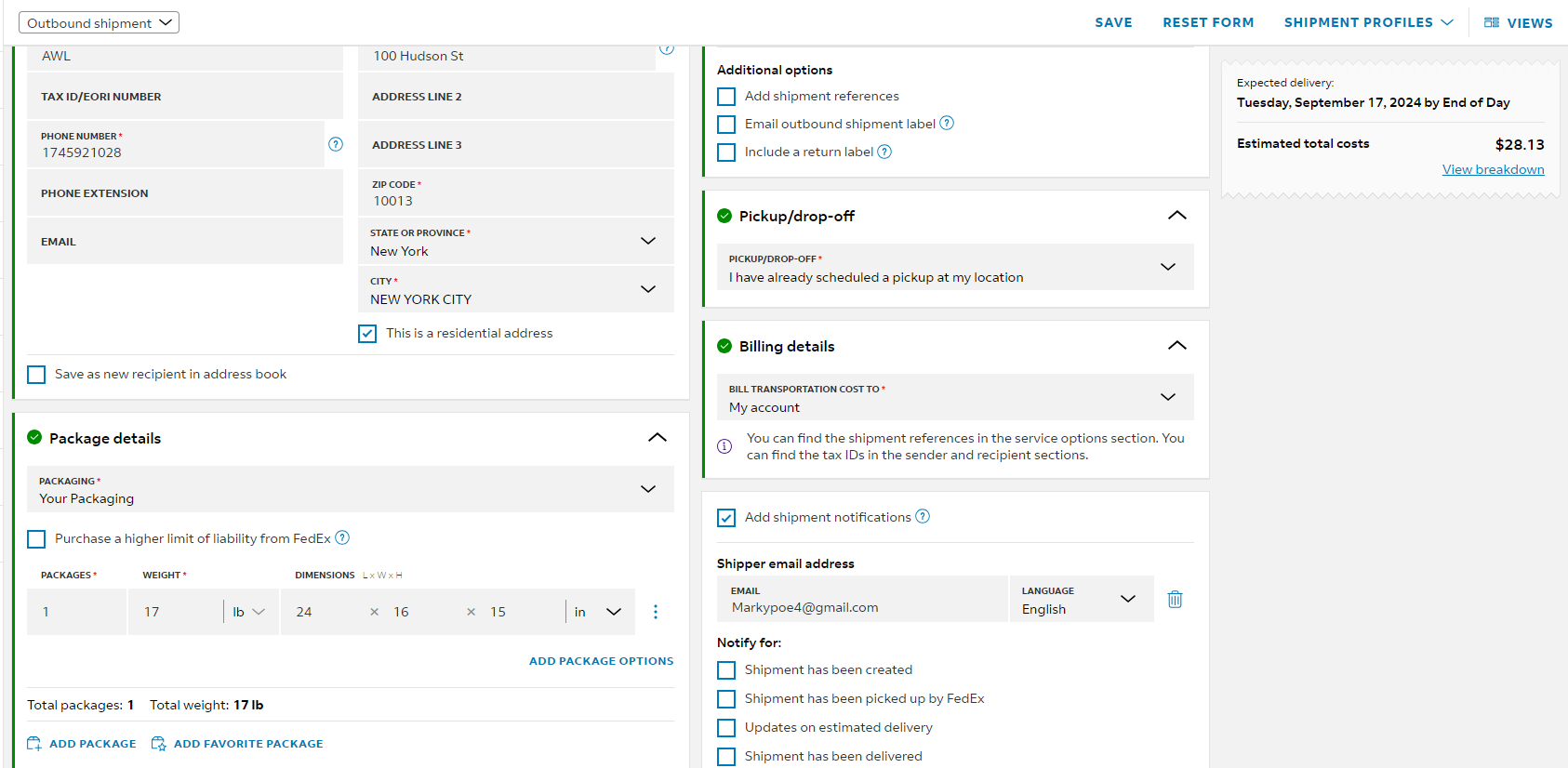Click help icon beside Add shipment notifications
Image resolution: width=1568 pixels, height=768 pixels.
(923, 516)
